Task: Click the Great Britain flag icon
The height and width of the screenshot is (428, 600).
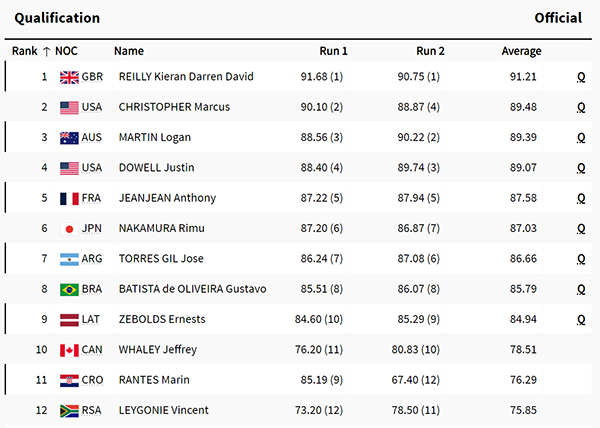Action: pos(69,77)
